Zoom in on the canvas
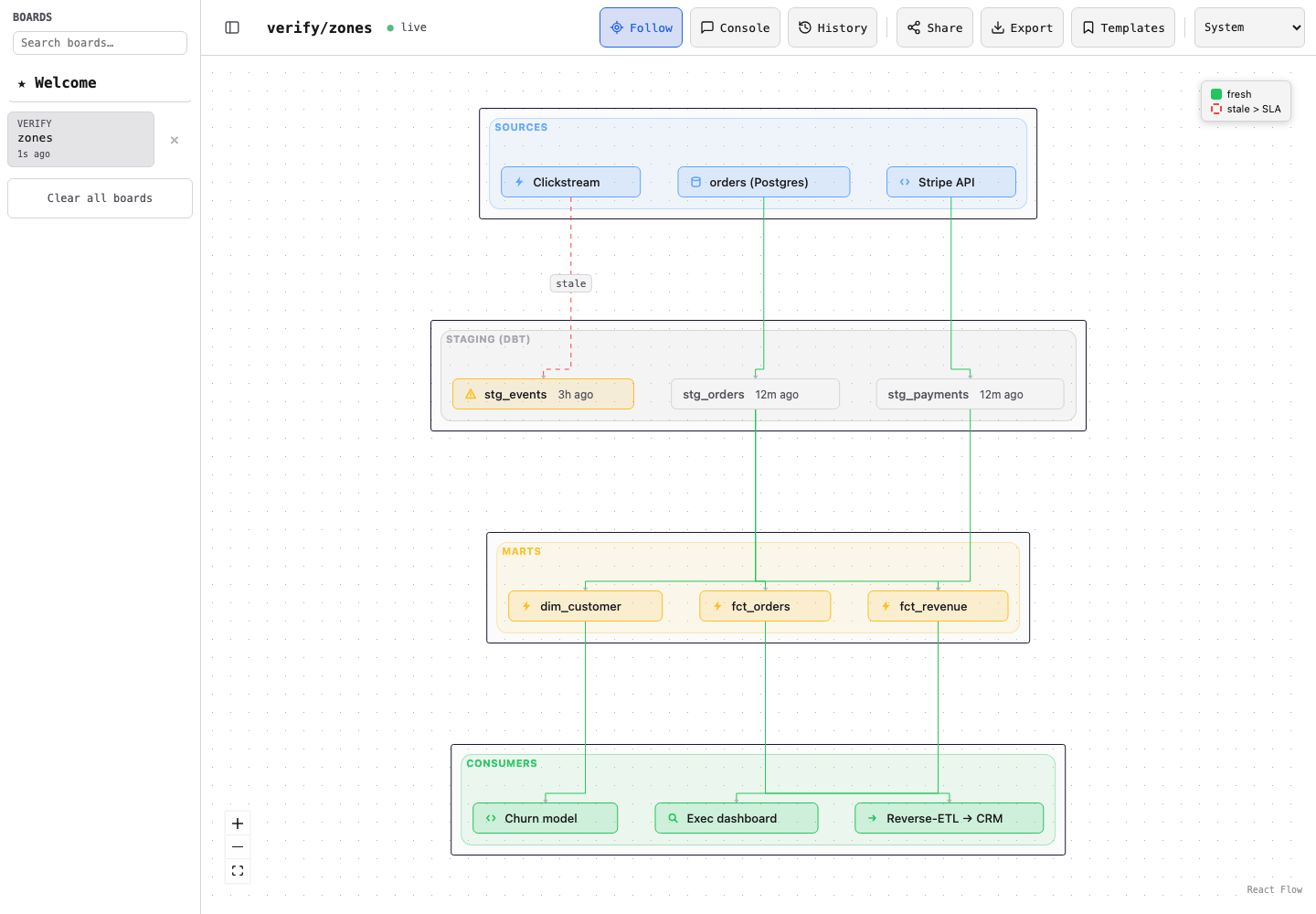Viewport: 1316px width, 914px height. point(238,824)
